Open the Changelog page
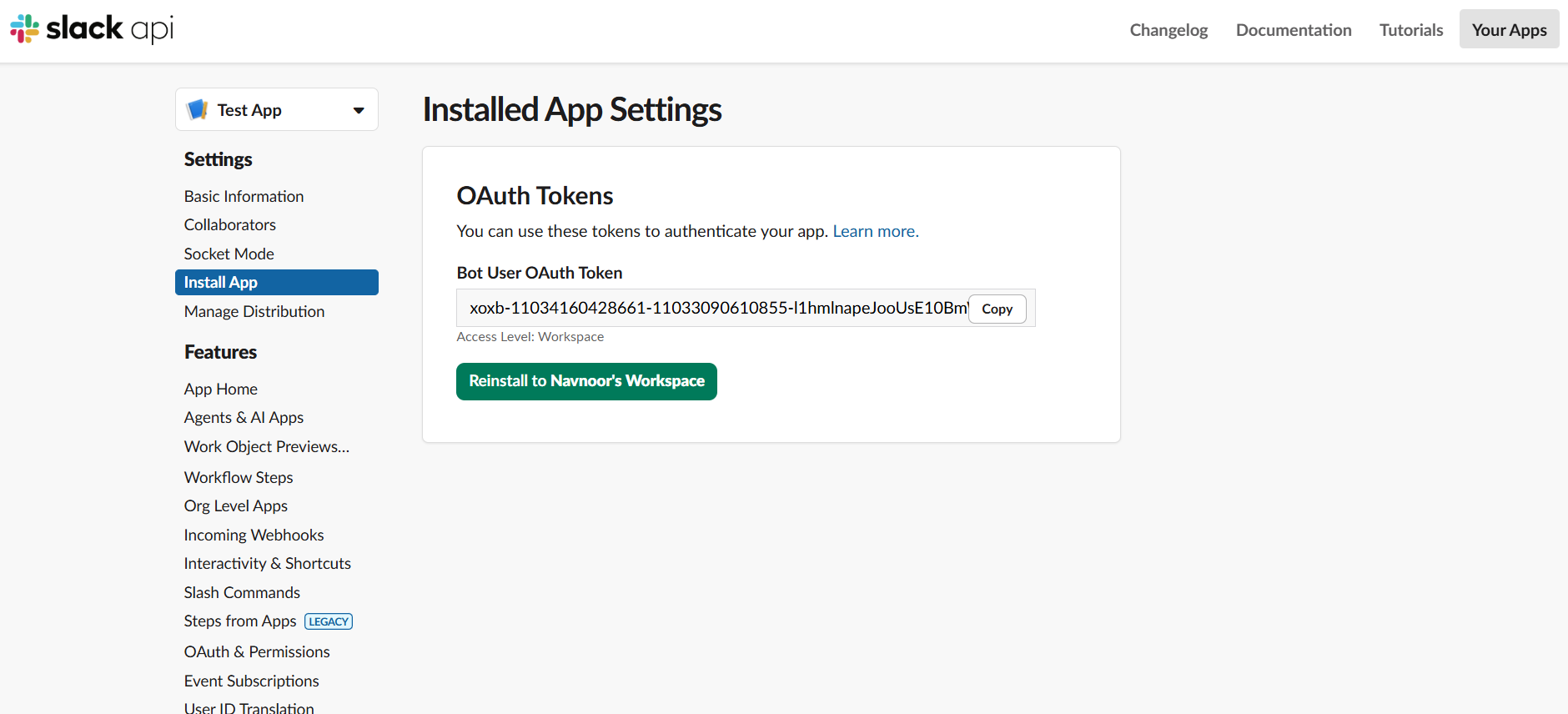The width and height of the screenshot is (1568, 714). (x=1168, y=30)
